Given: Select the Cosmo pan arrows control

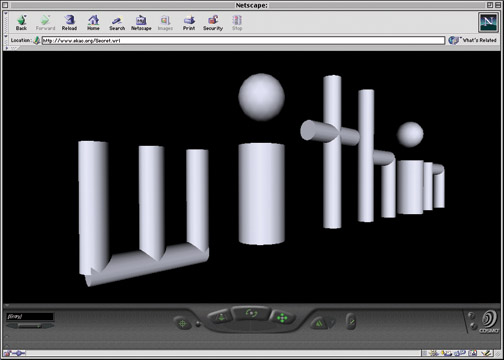Looking at the screenshot, I should [x=282, y=318].
